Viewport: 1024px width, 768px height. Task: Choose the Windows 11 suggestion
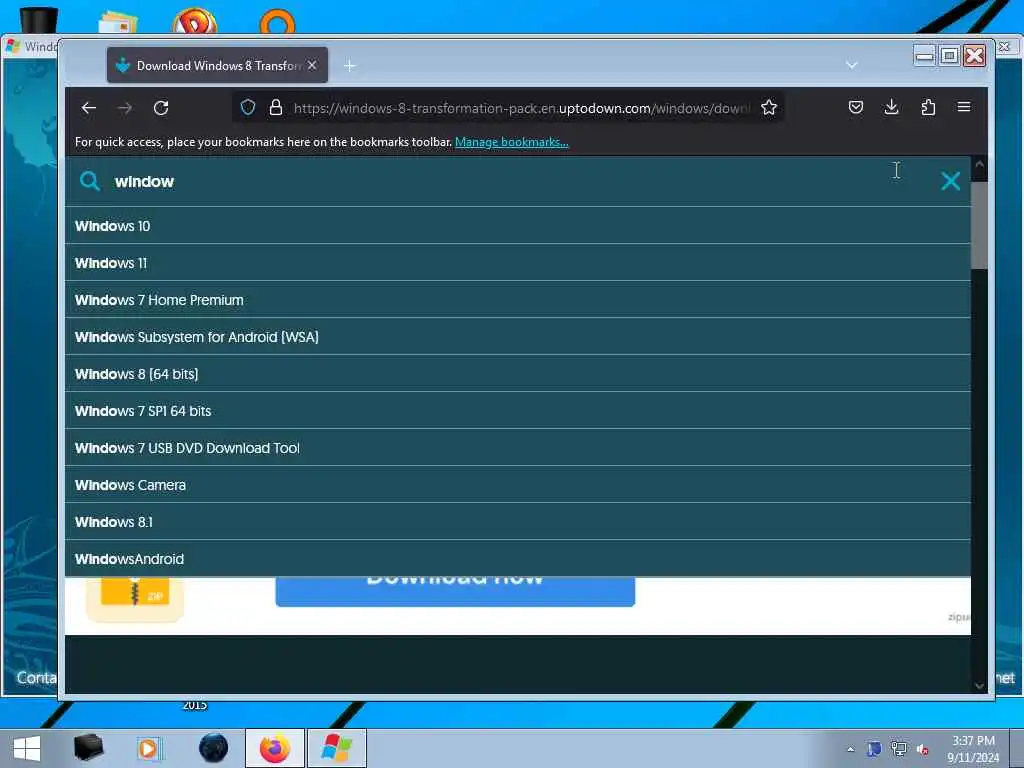coord(518,263)
